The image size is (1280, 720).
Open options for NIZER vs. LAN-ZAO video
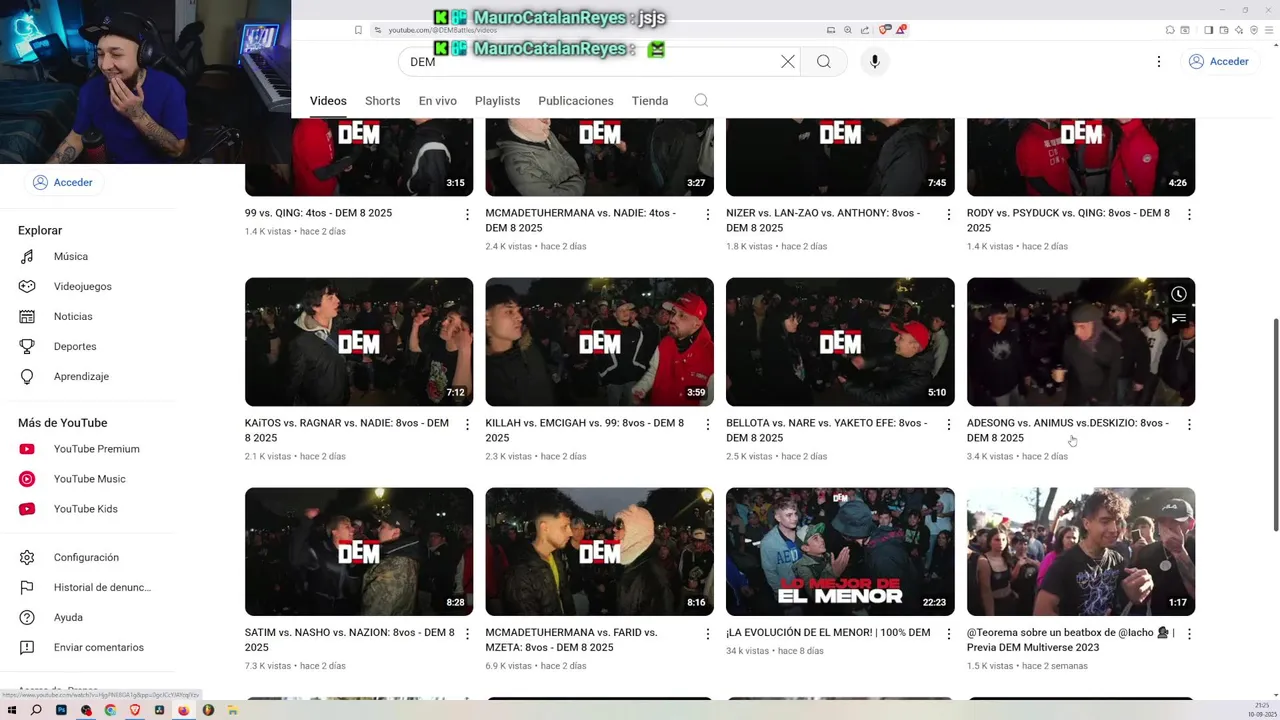click(949, 214)
